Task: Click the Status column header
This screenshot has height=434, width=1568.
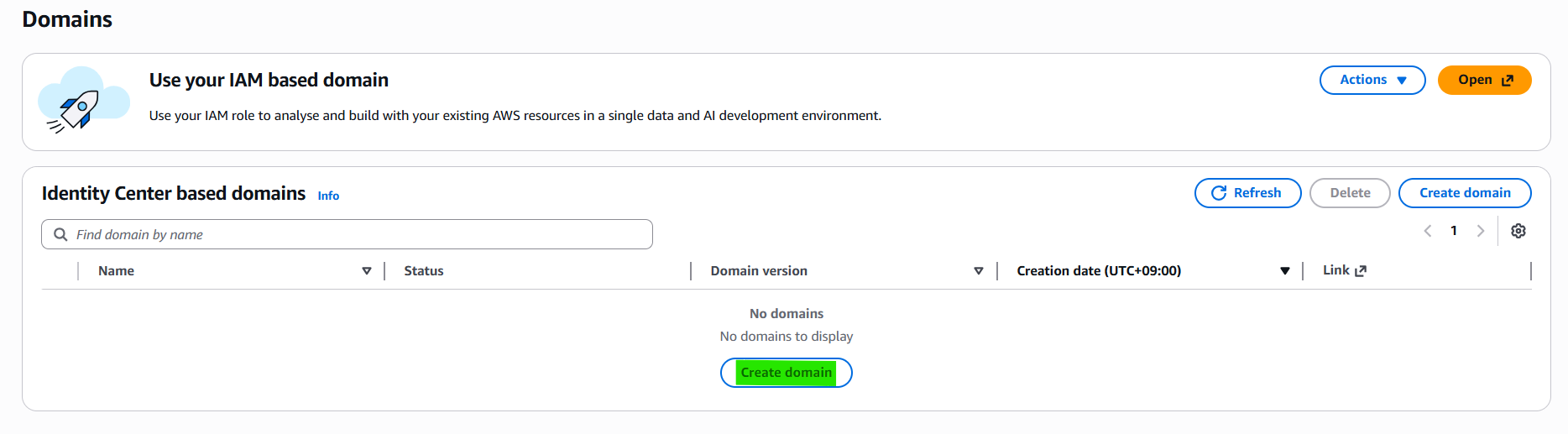Action: [x=424, y=271]
